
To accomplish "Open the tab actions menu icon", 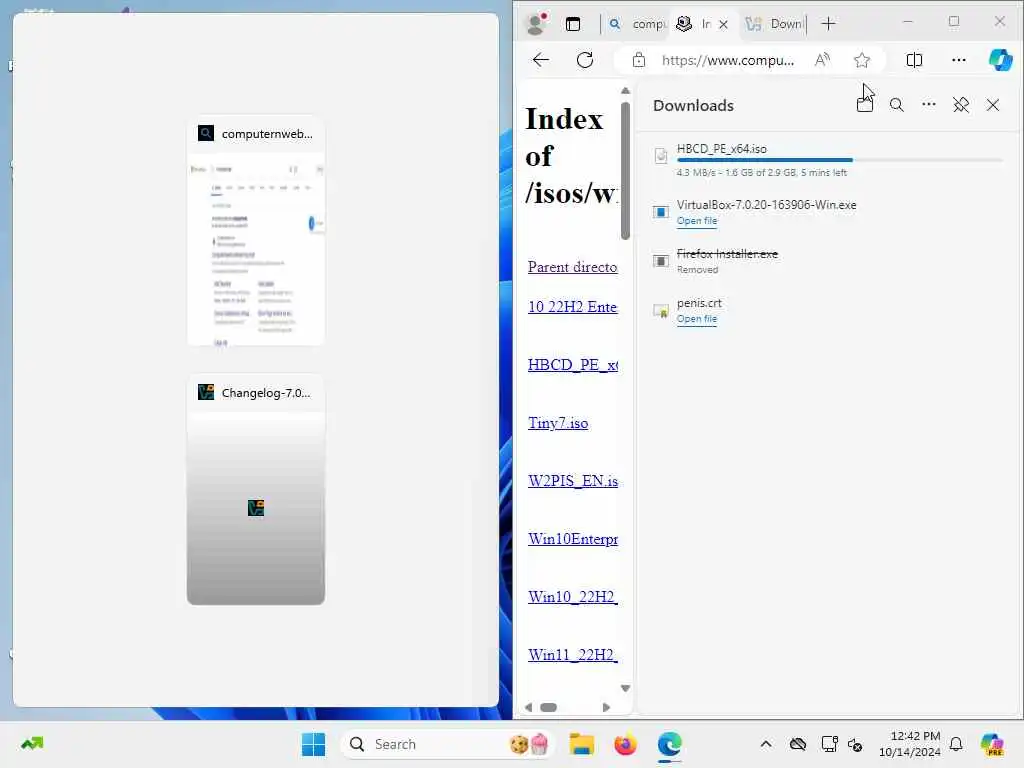I will 573,24.
